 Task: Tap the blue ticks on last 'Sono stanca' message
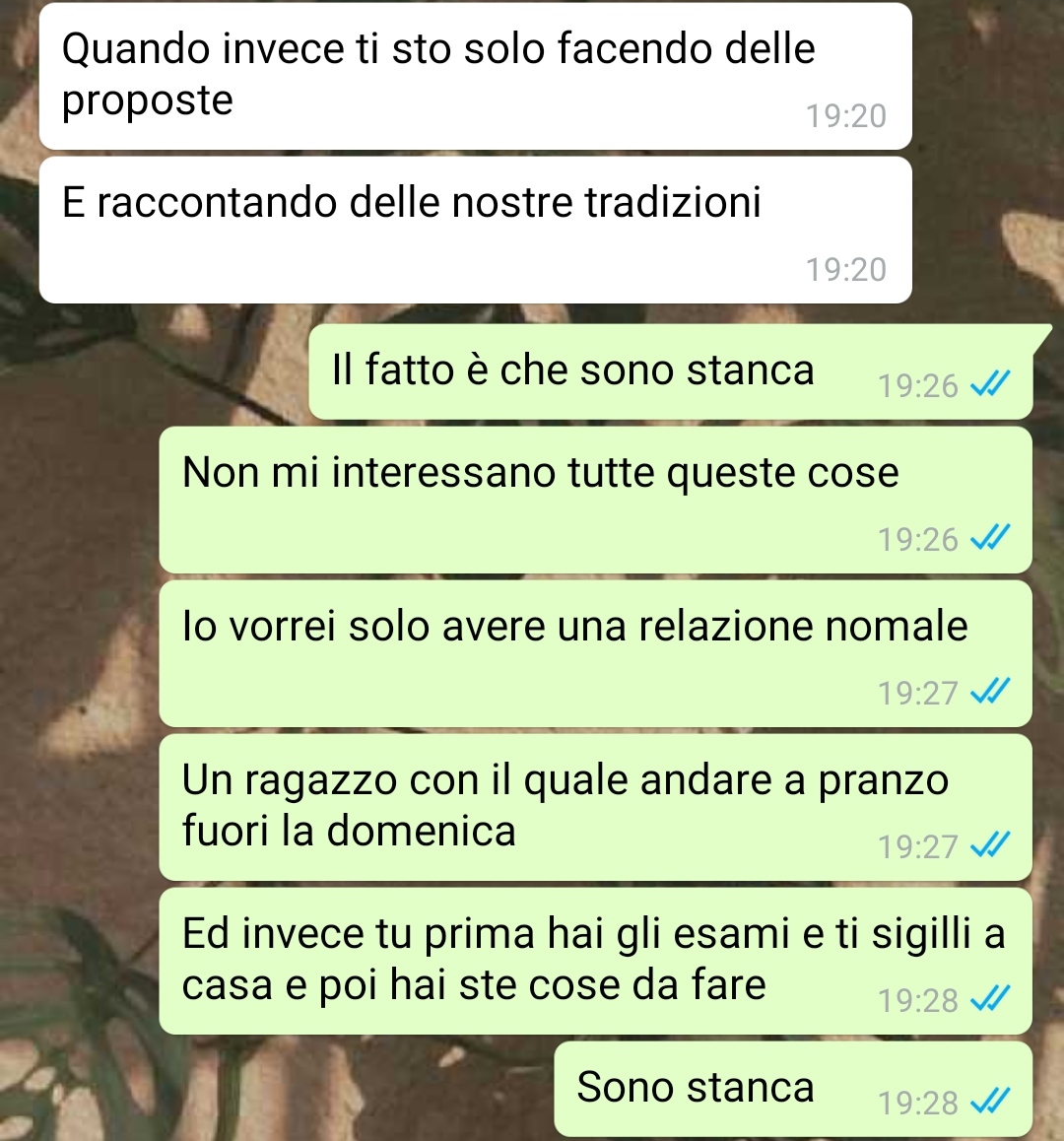click(990, 1101)
